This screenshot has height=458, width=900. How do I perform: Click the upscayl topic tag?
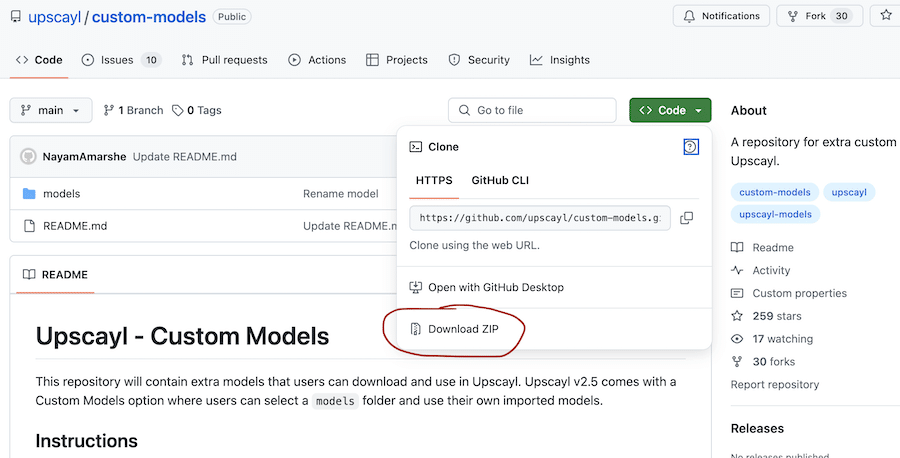(x=849, y=192)
